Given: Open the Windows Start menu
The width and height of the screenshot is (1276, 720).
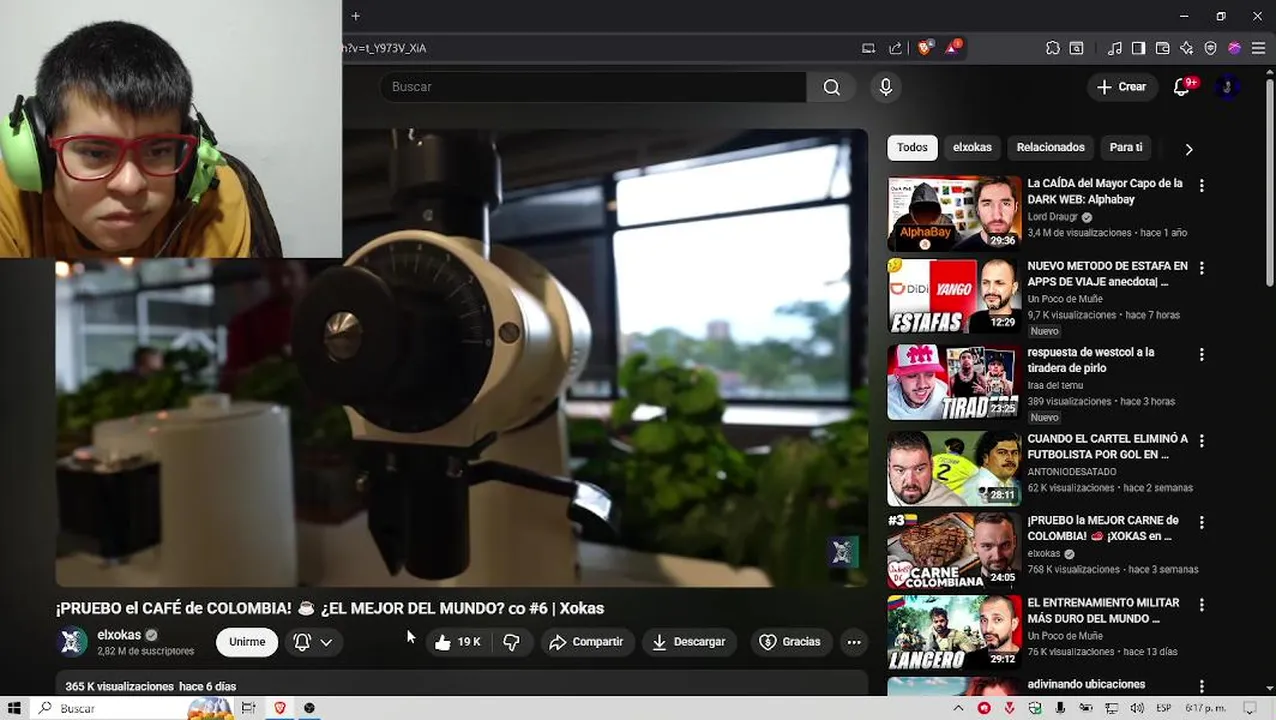Looking at the screenshot, I should pyautogui.click(x=14, y=708).
